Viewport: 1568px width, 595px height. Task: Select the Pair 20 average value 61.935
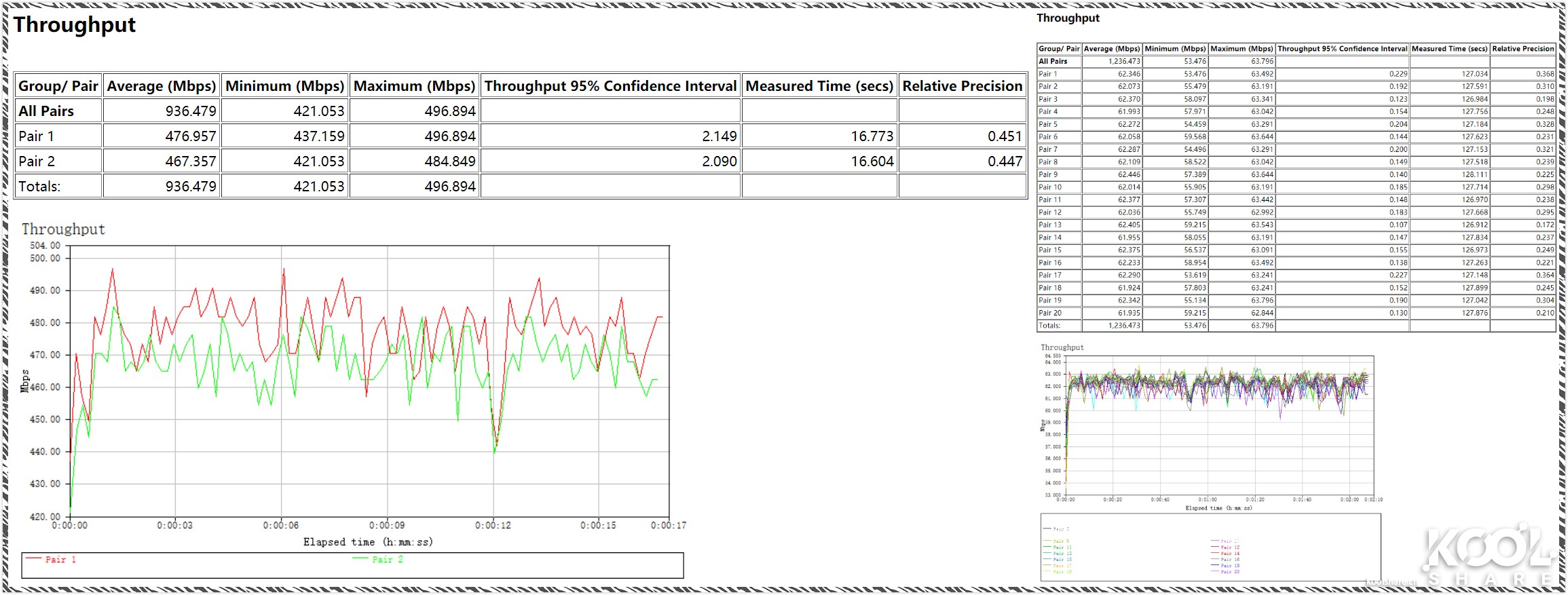[x=1129, y=313]
